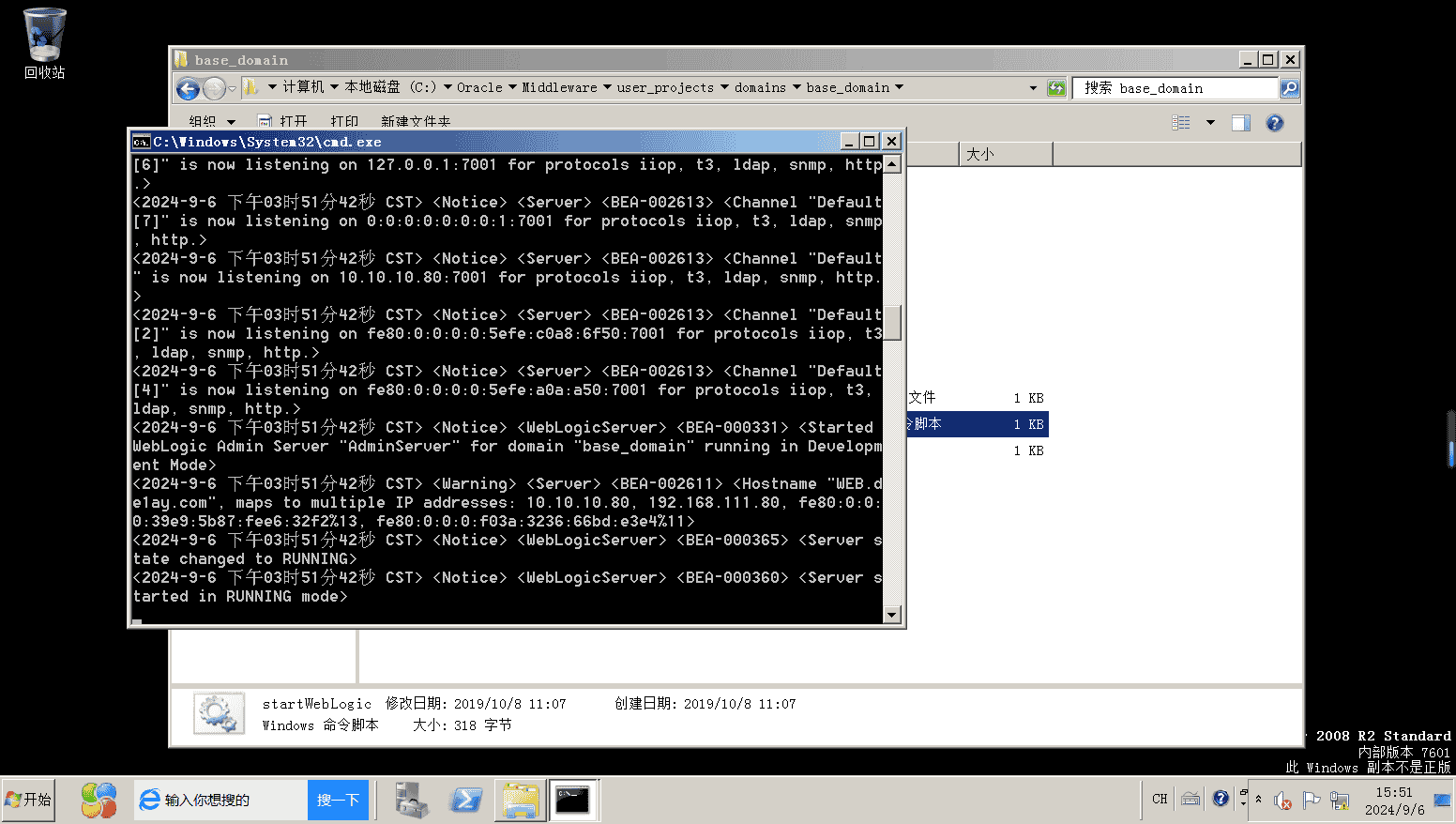The width and height of the screenshot is (1456, 824).
Task: Click the 搜索 base_domain search field
Action: pyautogui.click(x=1175, y=88)
